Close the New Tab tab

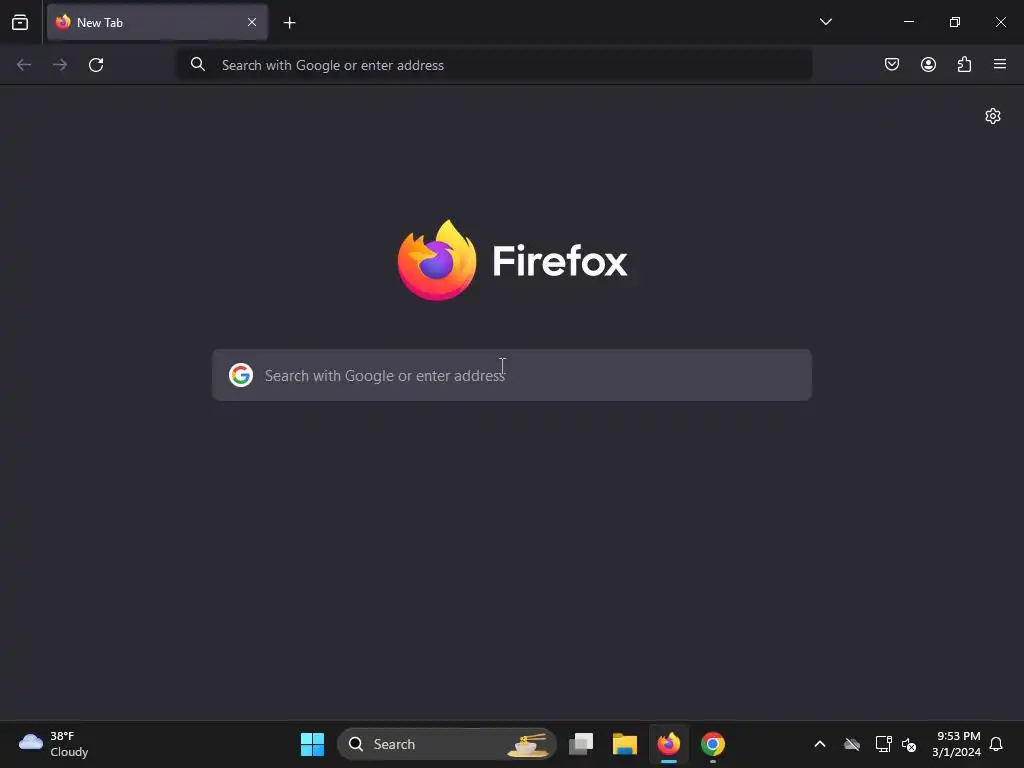click(x=252, y=22)
